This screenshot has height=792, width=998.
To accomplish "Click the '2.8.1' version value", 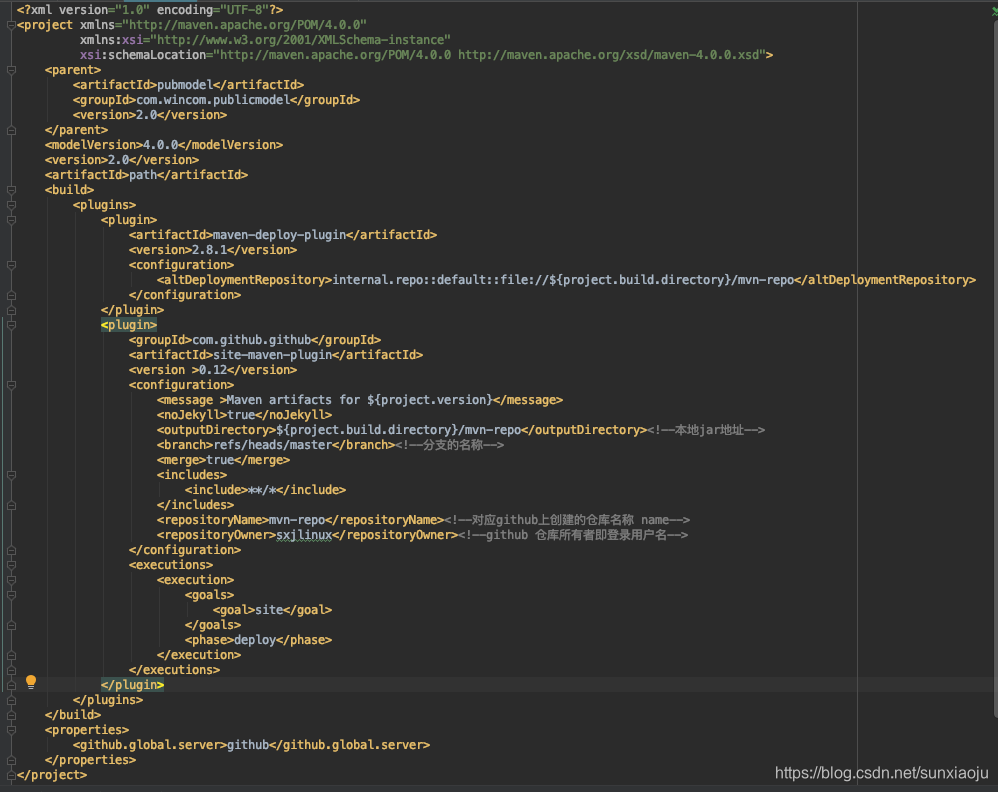I will click(x=209, y=250).
